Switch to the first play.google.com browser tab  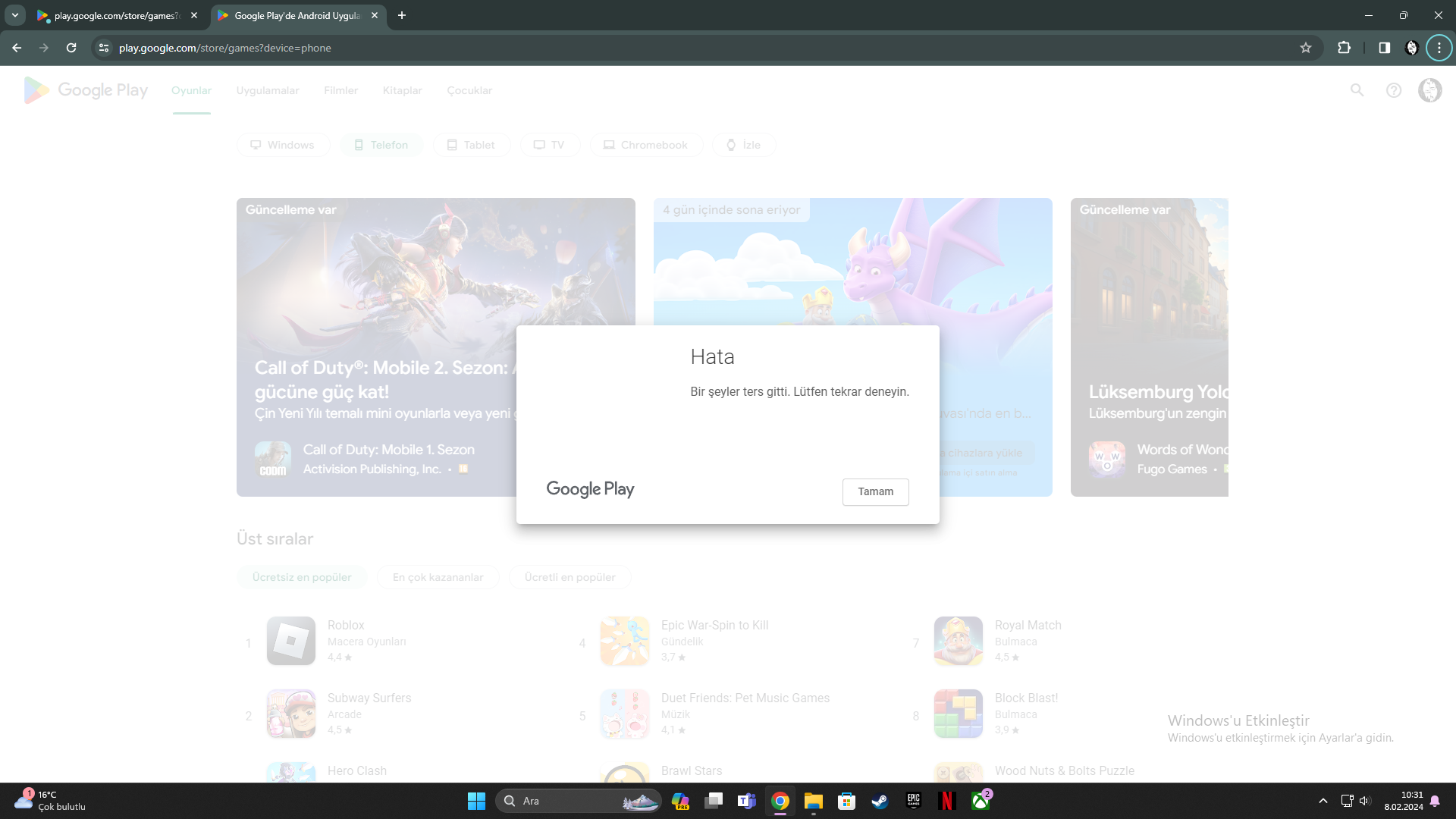pos(114,15)
